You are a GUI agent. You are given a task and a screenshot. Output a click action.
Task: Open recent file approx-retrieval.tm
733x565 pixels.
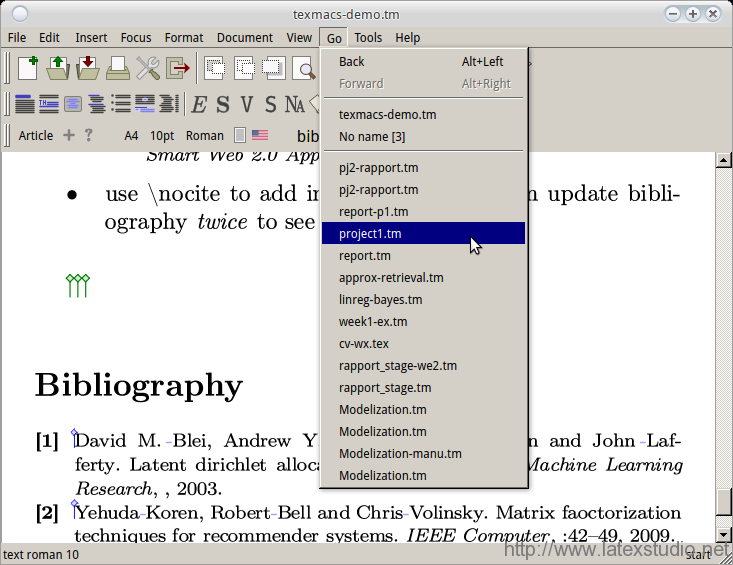(424, 278)
